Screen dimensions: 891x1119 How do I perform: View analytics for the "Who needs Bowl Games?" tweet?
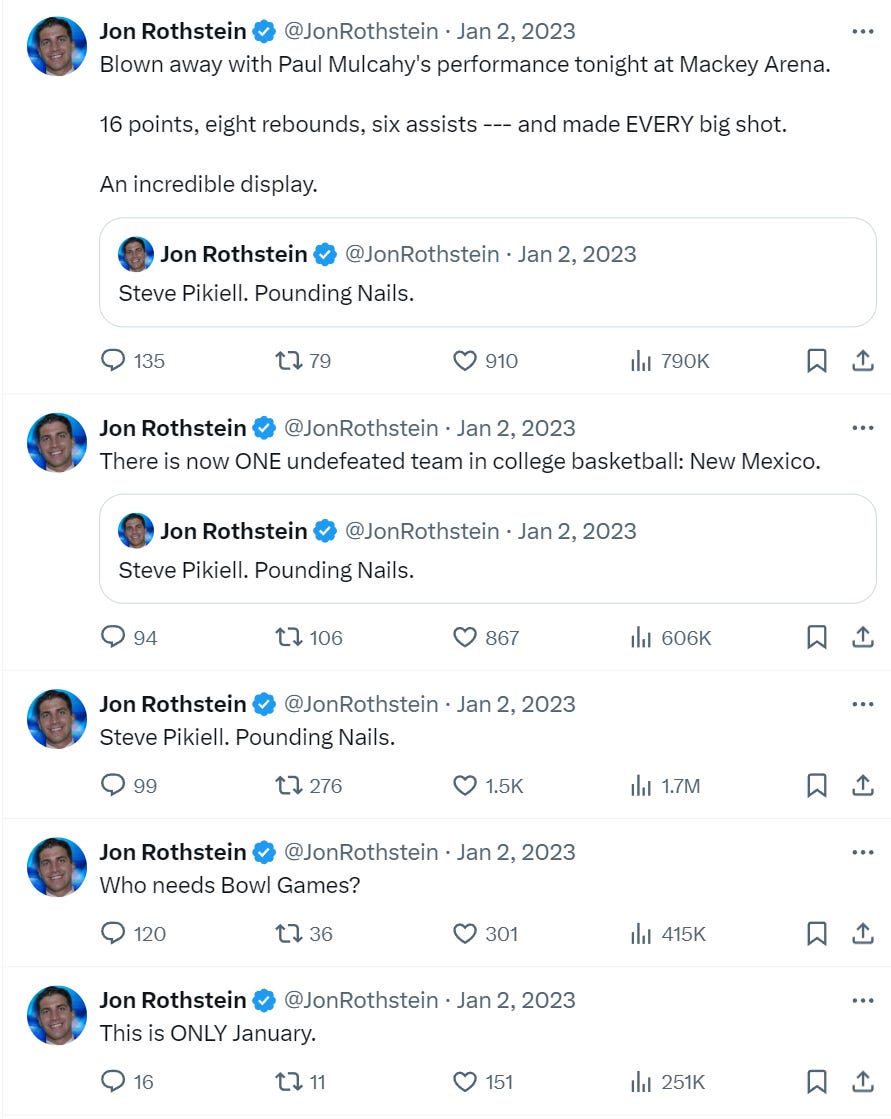[642, 934]
